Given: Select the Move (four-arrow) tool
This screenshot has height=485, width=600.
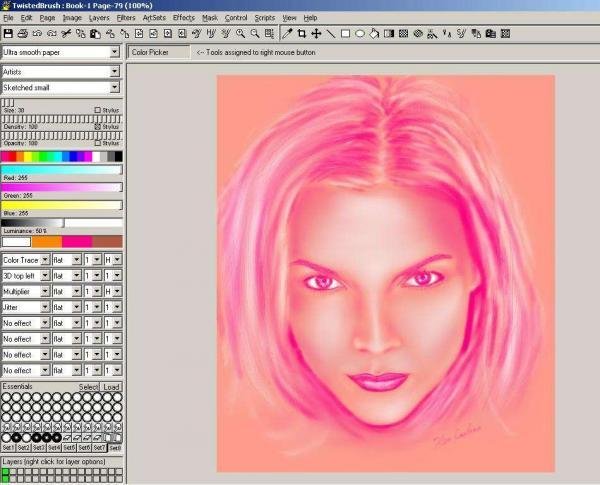Looking at the screenshot, I should (316, 34).
